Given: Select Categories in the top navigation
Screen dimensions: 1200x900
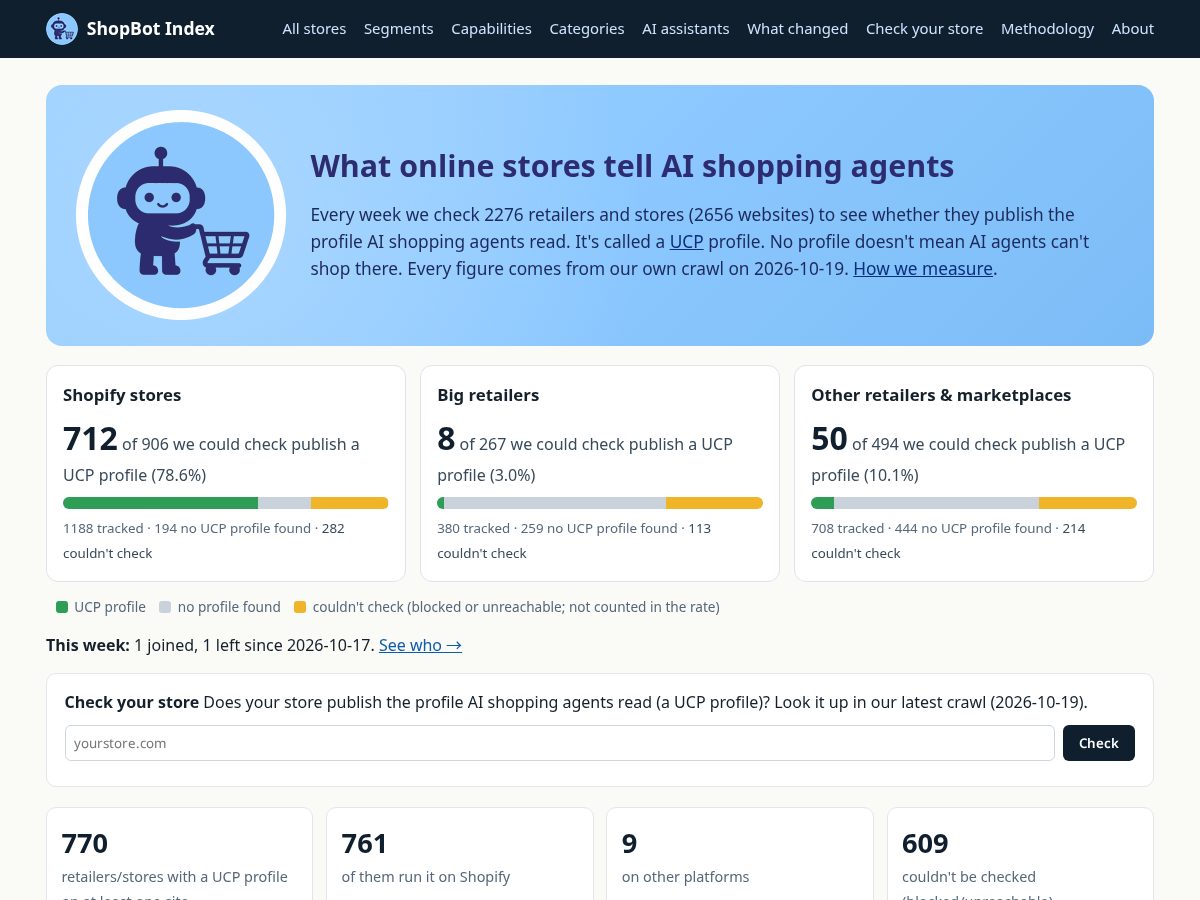Looking at the screenshot, I should point(587,29).
